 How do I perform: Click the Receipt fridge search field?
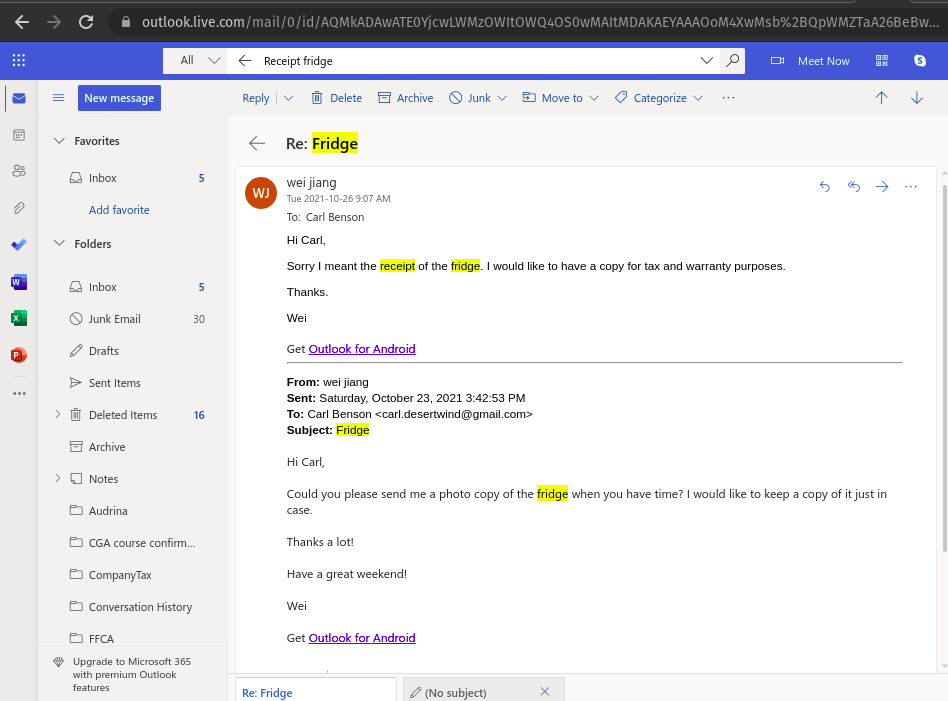click(x=470, y=61)
